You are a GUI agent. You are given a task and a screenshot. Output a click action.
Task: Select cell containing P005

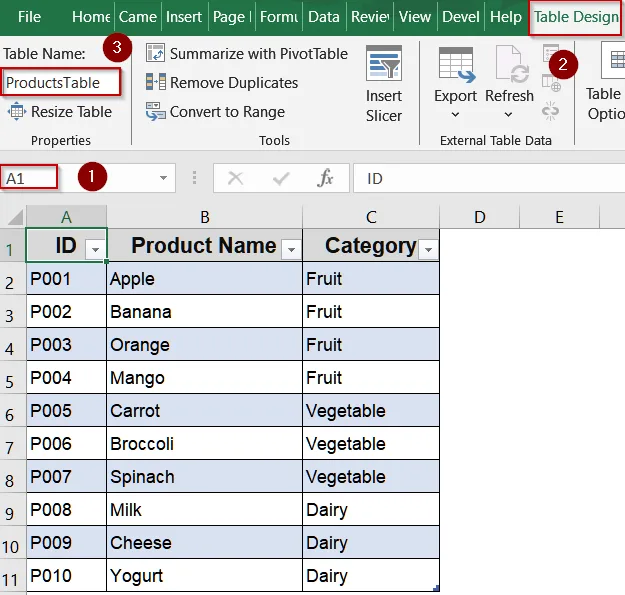66,410
